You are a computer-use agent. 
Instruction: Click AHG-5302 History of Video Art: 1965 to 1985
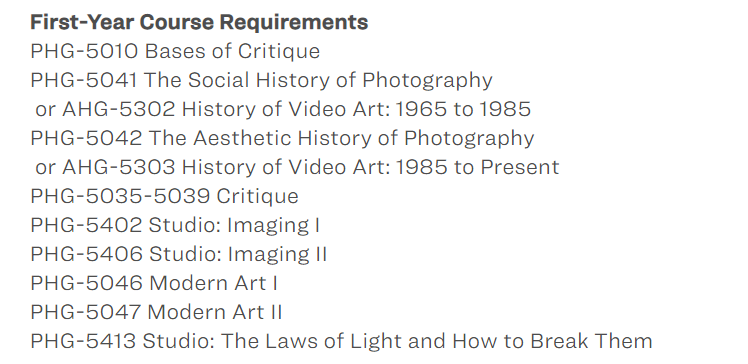coord(296,109)
